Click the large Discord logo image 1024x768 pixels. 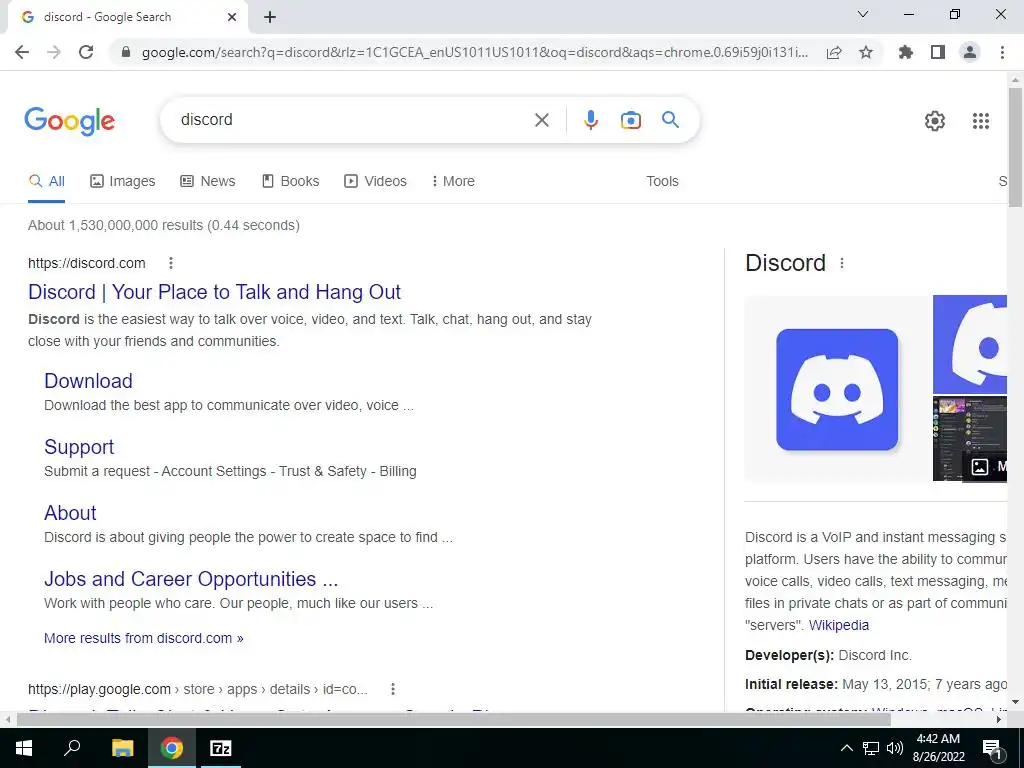pyautogui.click(x=837, y=389)
